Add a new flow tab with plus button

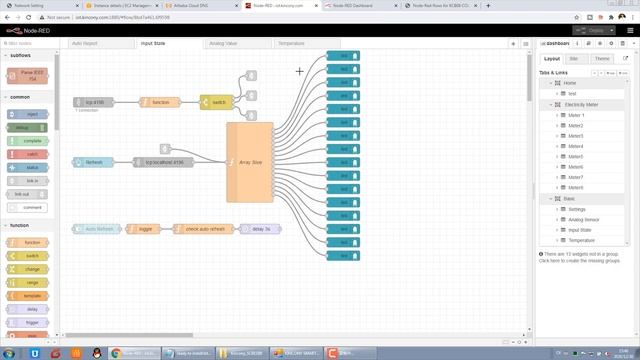(513, 44)
